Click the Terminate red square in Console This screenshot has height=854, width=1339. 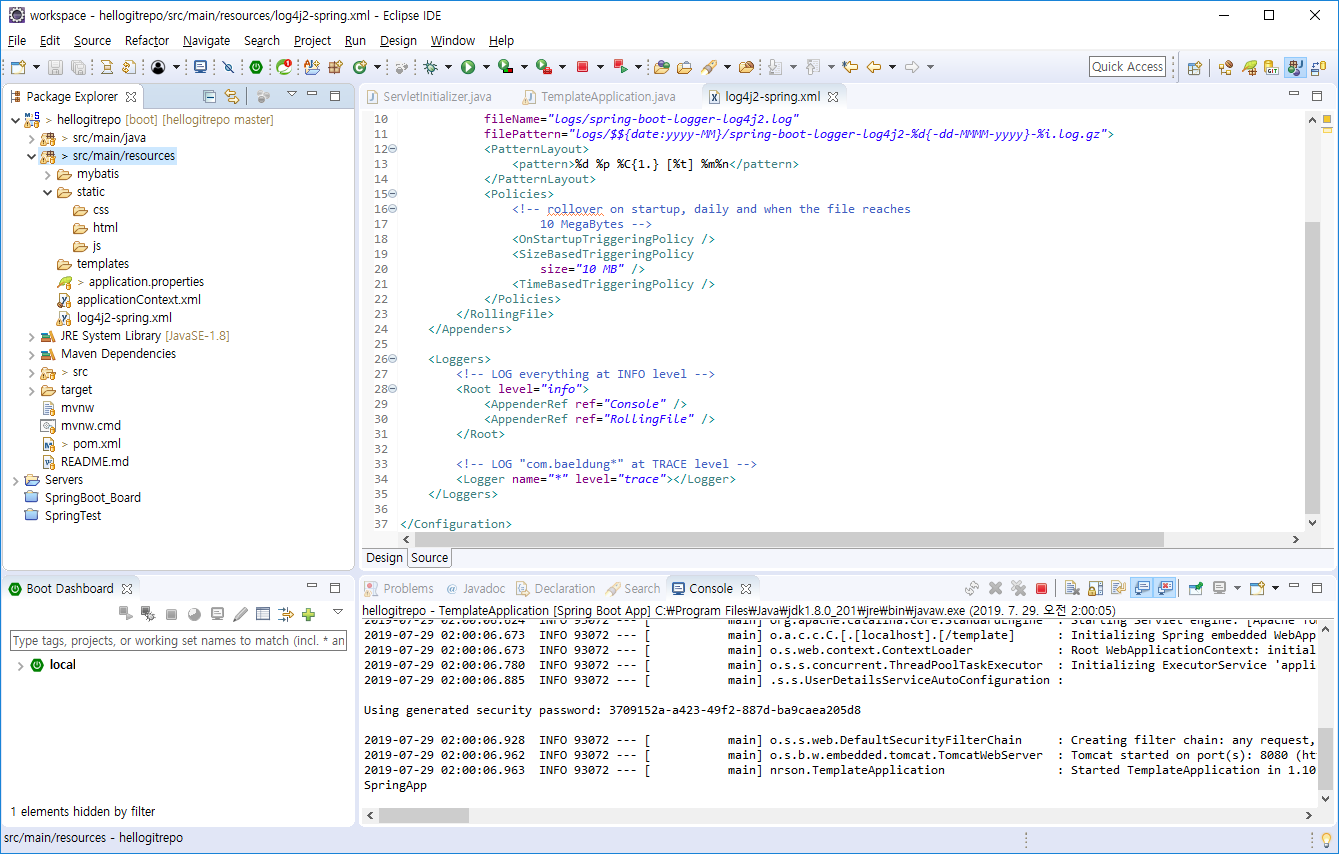point(1041,588)
